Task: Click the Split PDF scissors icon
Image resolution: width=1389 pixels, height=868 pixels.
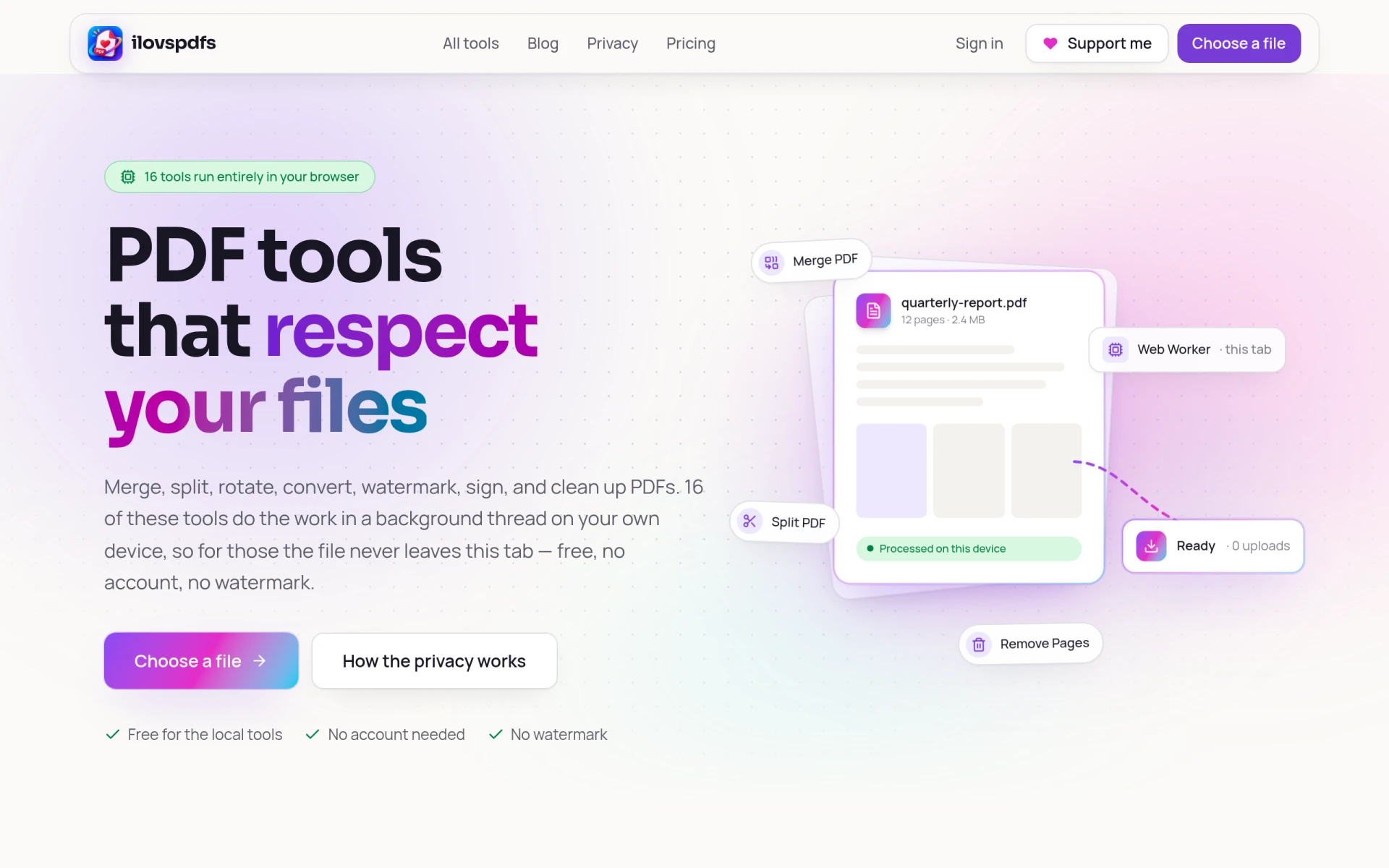Action: [x=749, y=521]
